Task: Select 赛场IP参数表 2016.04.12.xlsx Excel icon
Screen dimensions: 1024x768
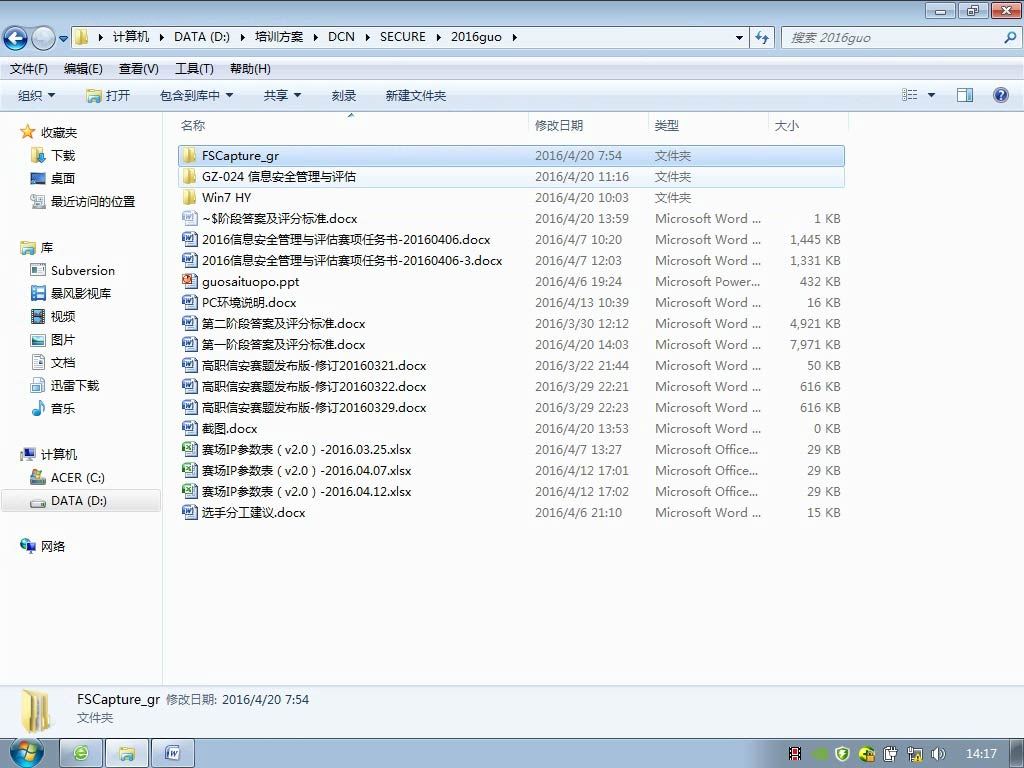Action: tap(189, 491)
